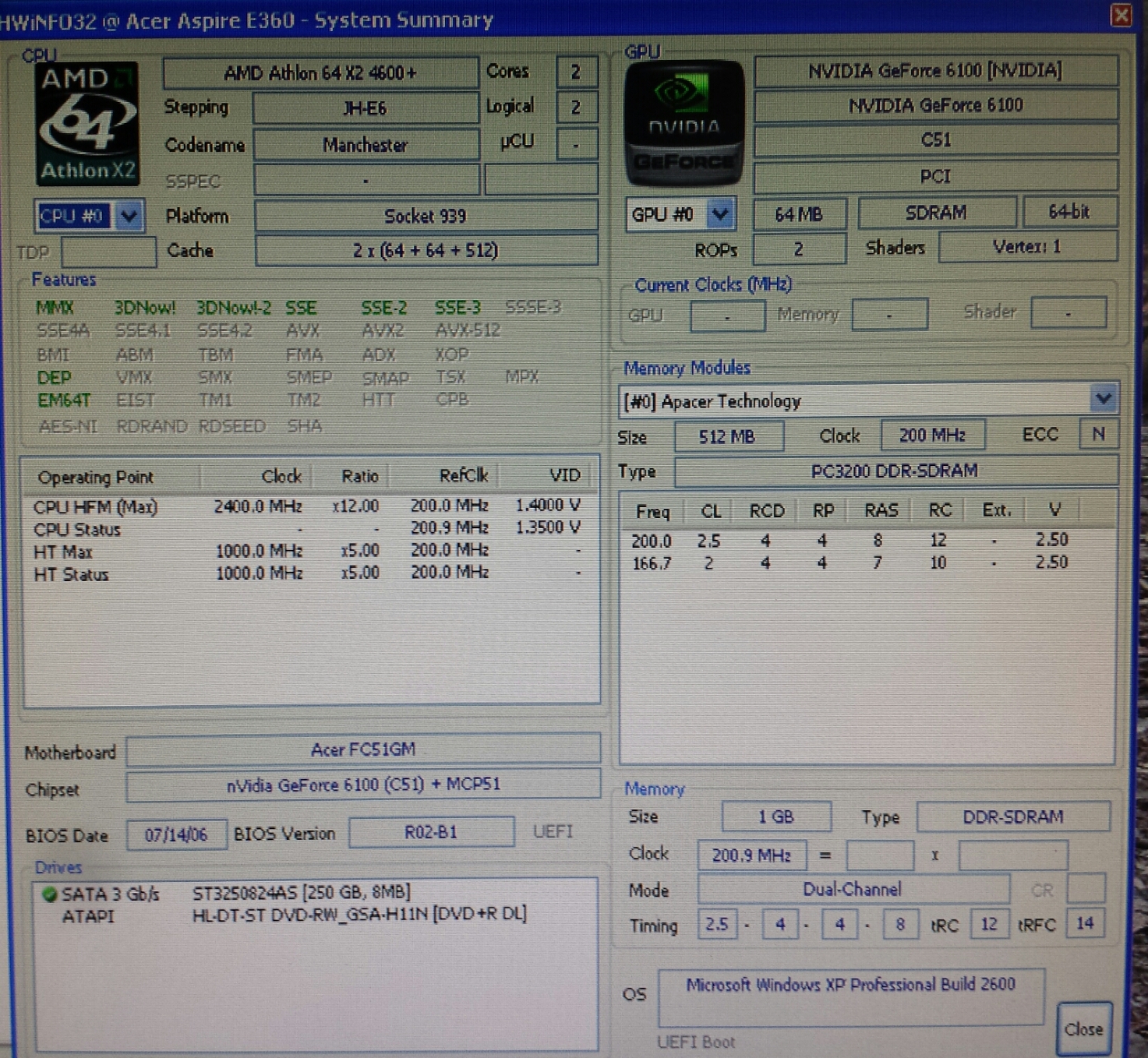Screen dimensions: 1148x1058
Task: Select the HL-DT-ST DVD-RW ATAPI drive entry
Action: point(359,914)
